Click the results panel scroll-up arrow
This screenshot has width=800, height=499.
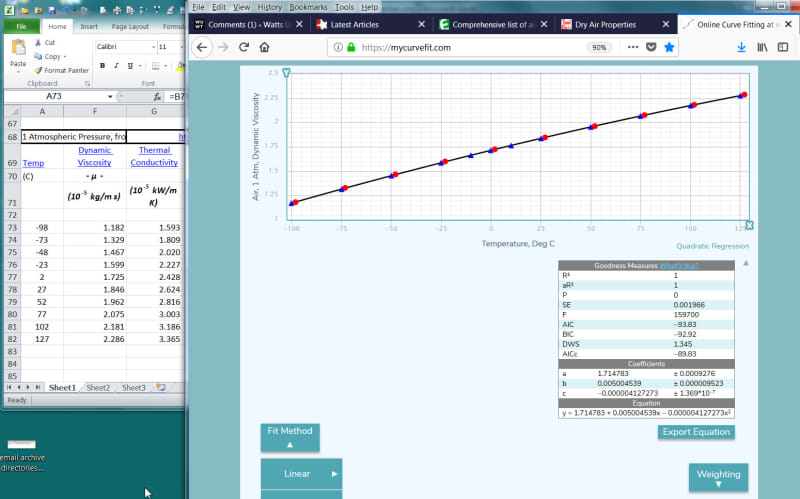tap(746, 263)
